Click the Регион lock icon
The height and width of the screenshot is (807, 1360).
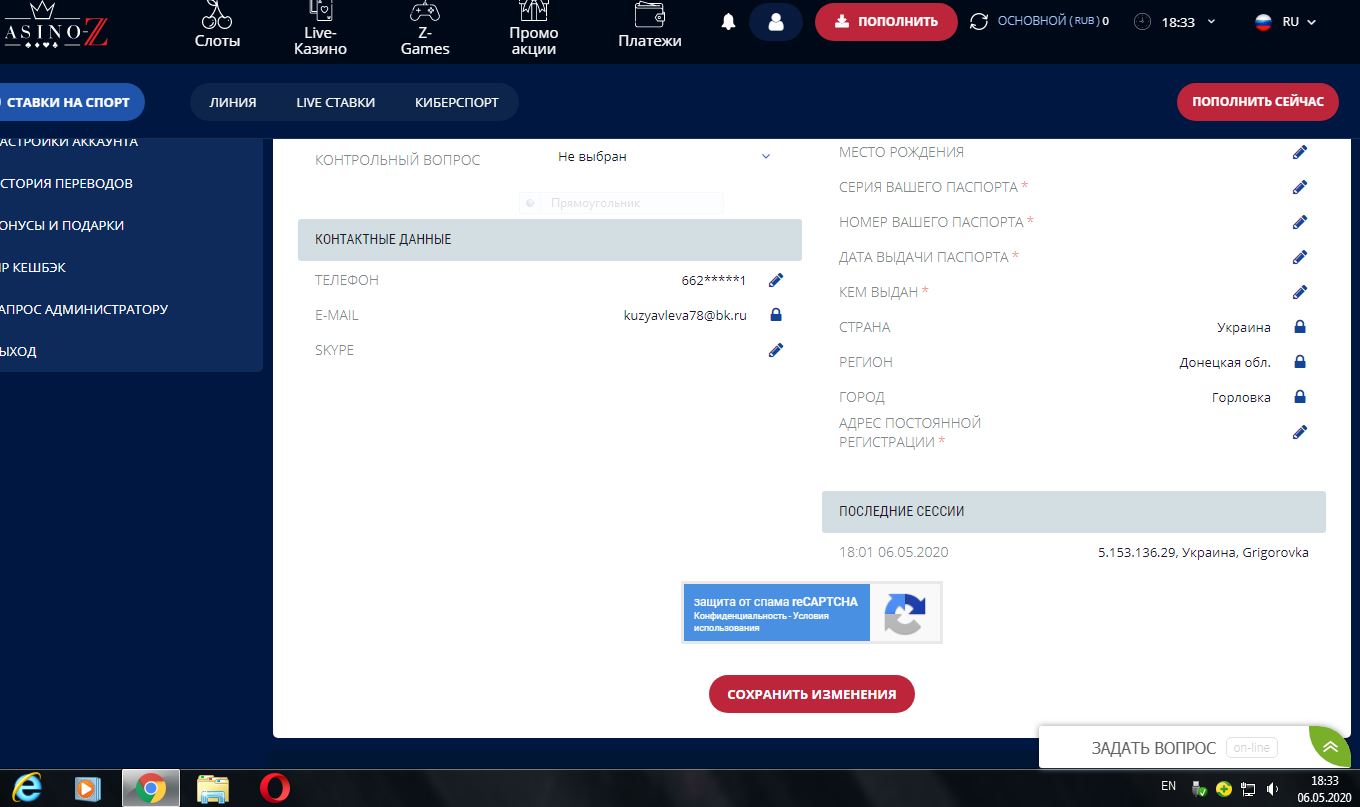click(x=1300, y=362)
